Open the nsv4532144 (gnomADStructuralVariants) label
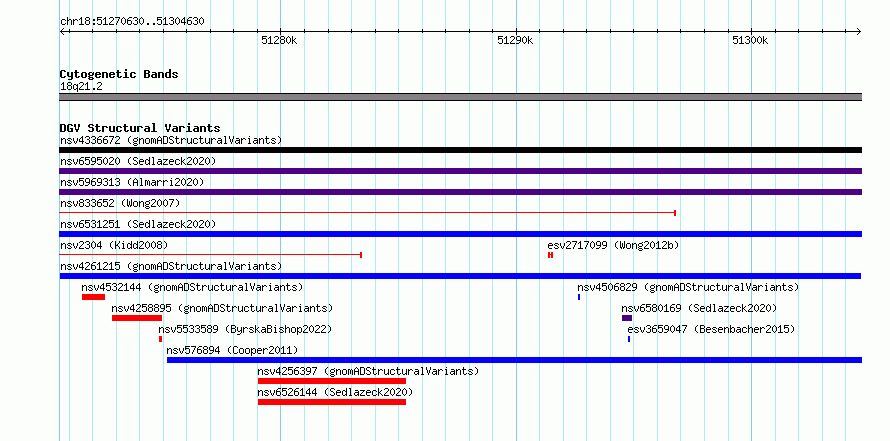 point(192,287)
